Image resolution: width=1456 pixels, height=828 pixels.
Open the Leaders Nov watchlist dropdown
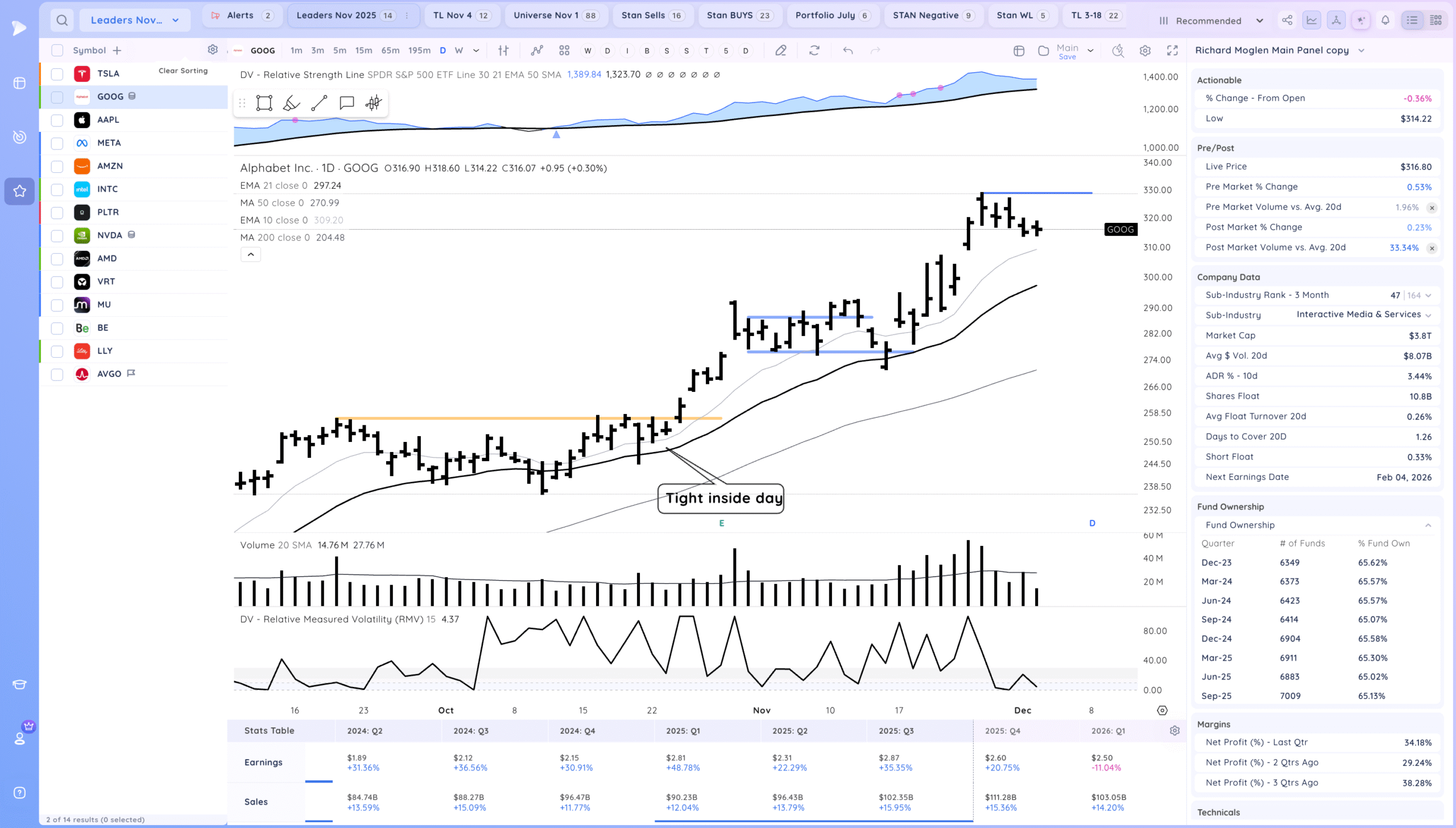tap(135, 20)
